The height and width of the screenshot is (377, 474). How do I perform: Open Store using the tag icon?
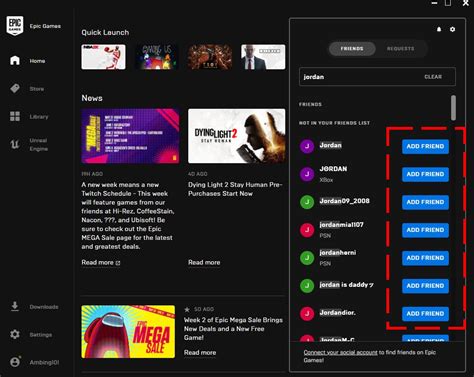pos(15,89)
